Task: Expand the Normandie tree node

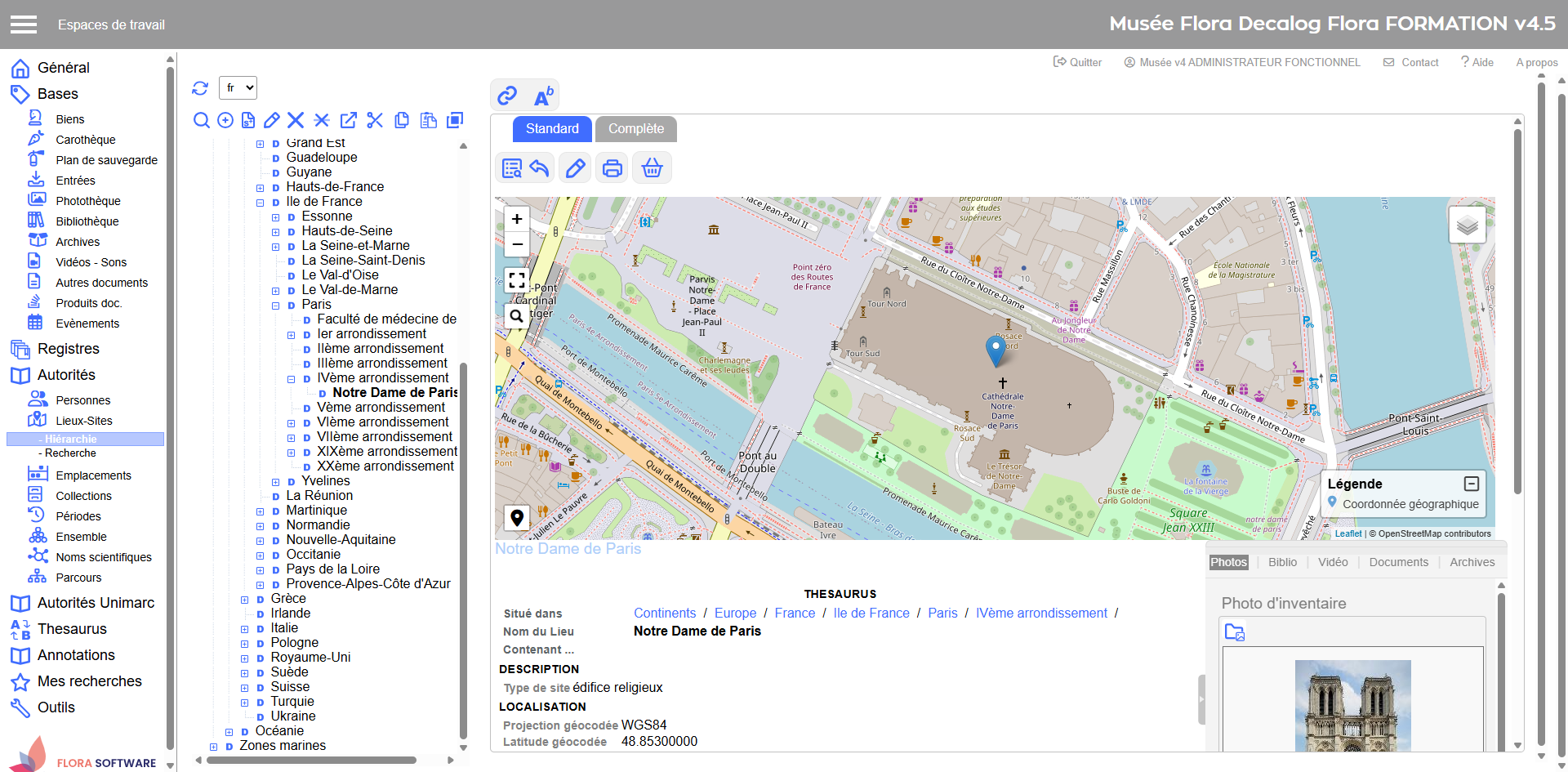Action: [261, 526]
